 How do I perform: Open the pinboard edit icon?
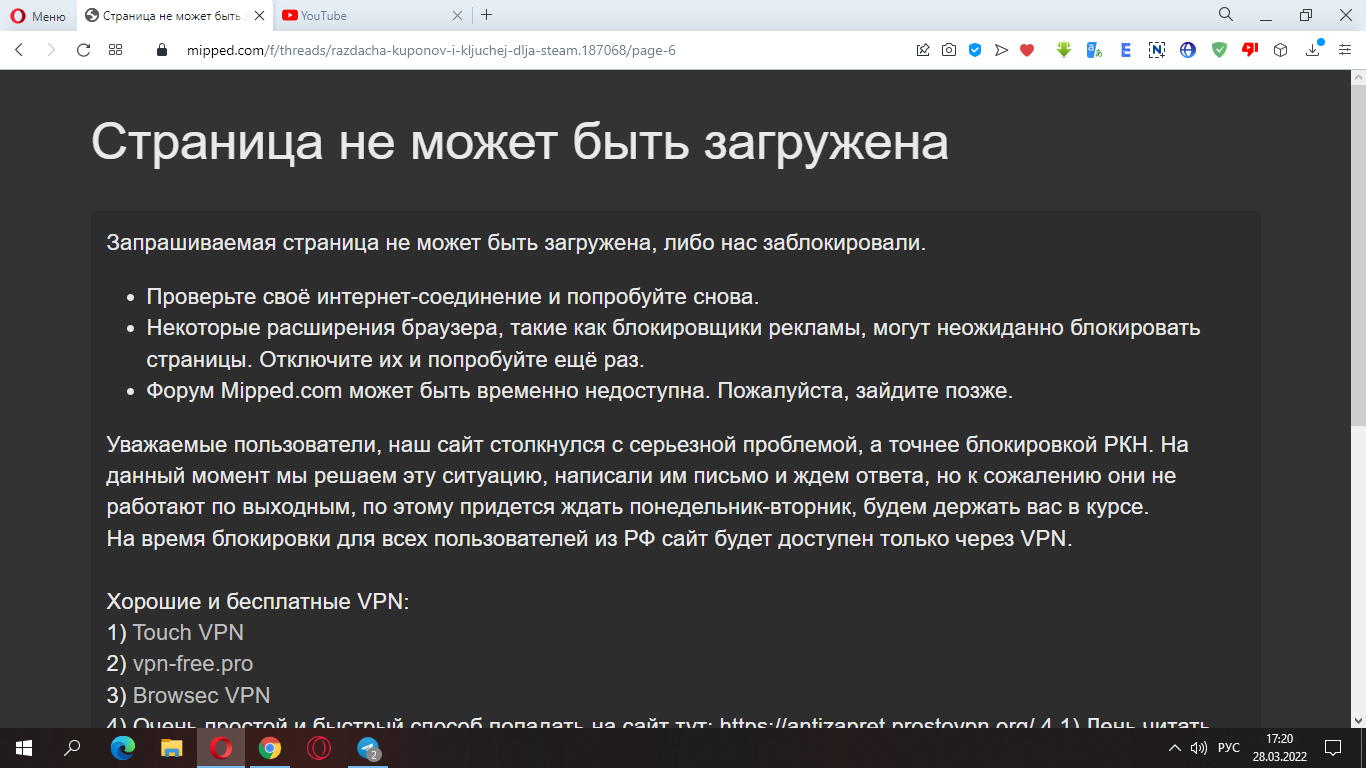[x=923, y=50]
